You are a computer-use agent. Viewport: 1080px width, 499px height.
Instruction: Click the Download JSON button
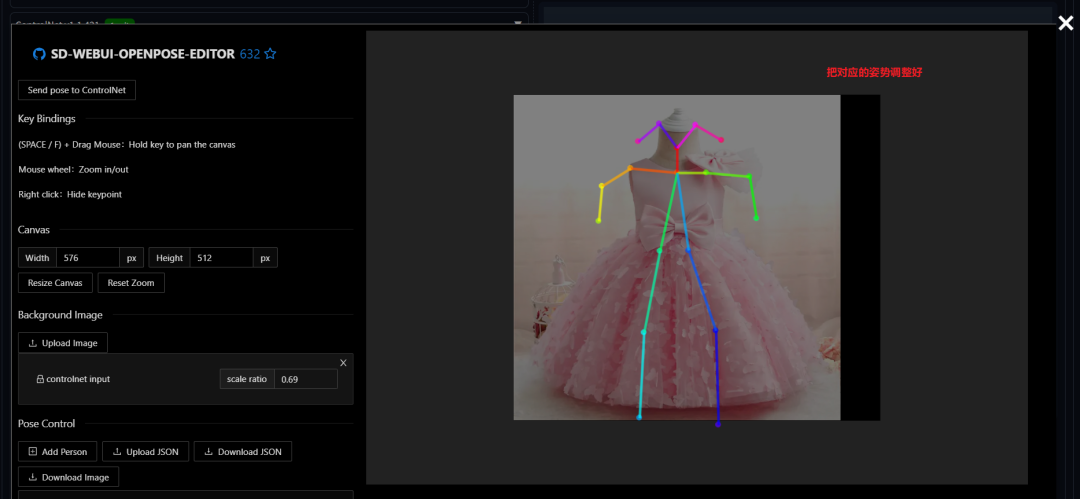(242, 451)
